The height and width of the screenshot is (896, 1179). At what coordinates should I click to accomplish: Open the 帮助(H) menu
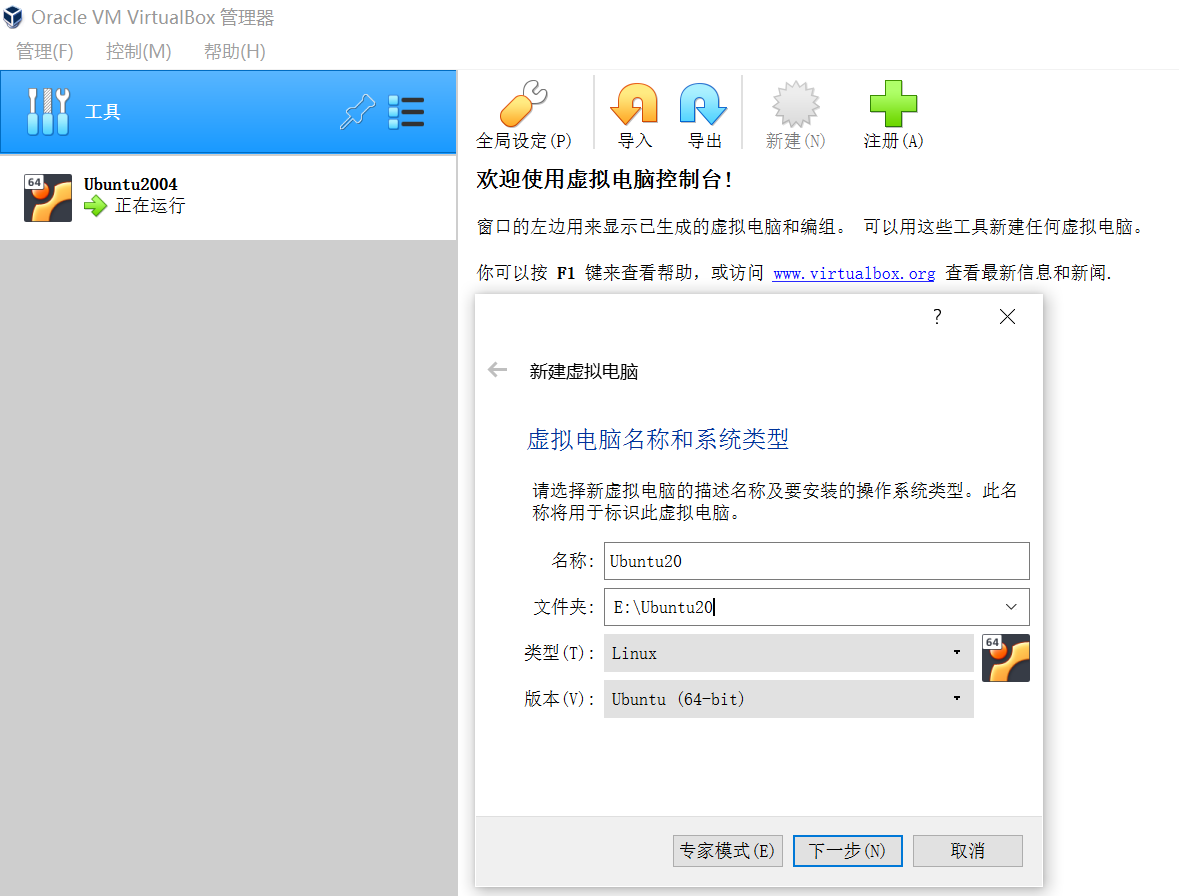click(235, 51)
